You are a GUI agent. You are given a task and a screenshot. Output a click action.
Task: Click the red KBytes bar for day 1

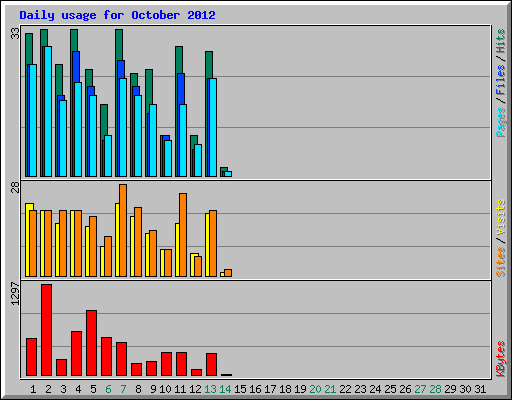[x=31, y=357]
